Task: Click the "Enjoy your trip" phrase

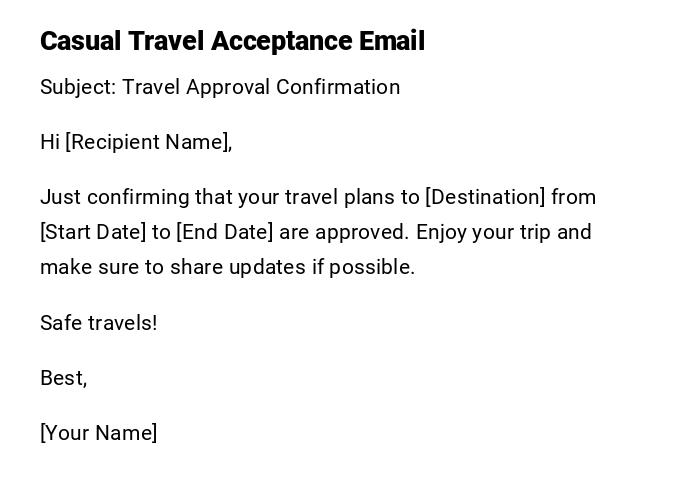Action: [x=483, y=232]
